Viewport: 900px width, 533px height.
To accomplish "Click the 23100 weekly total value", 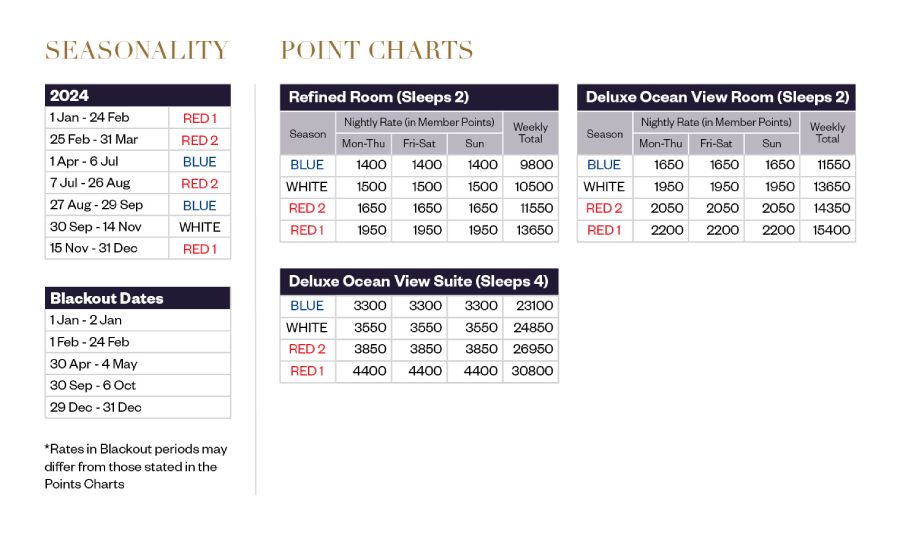I will point(530,306).
